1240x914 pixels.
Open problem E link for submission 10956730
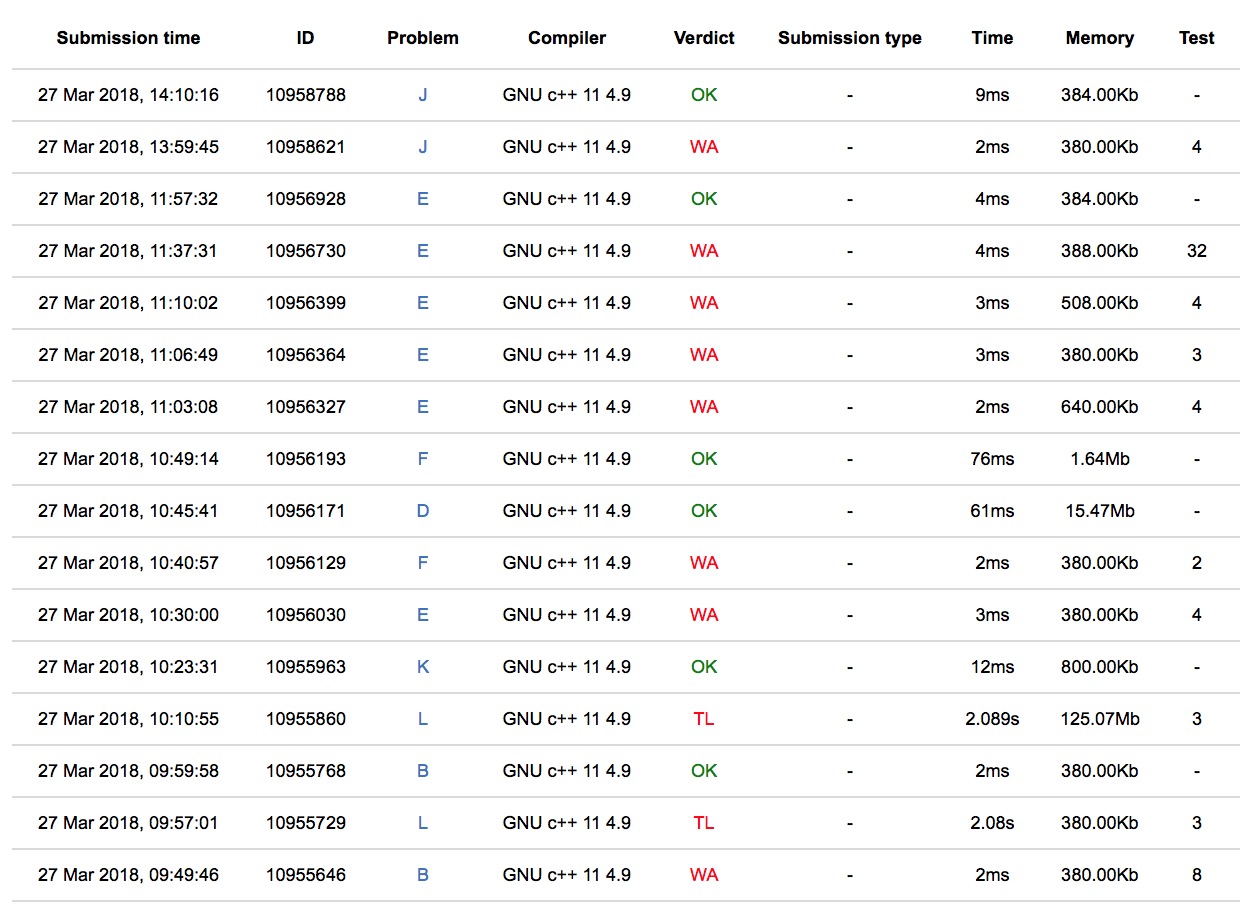tap(422, 251)
